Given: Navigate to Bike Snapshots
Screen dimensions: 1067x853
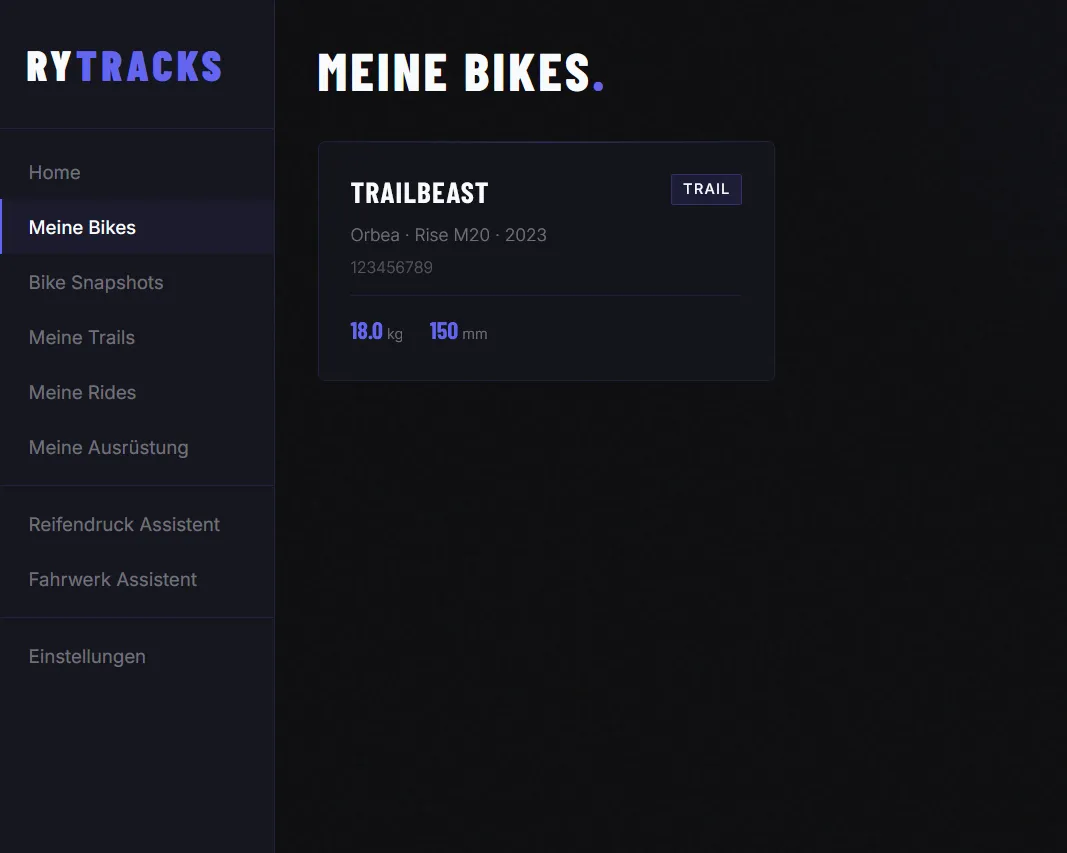Looking at the screenshot, I should [95, 282].
